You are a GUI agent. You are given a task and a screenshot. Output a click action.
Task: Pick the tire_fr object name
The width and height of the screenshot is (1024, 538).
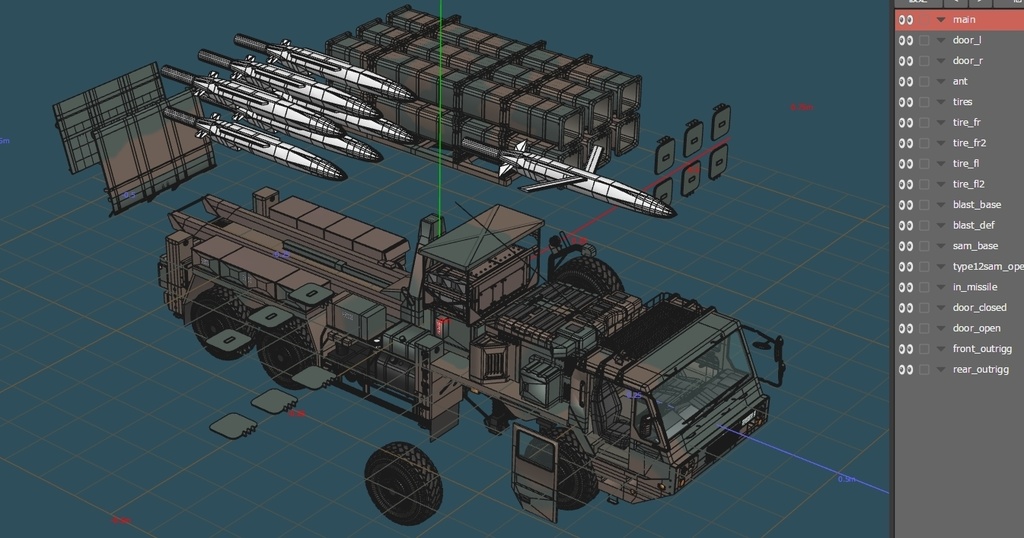(967, 123)
